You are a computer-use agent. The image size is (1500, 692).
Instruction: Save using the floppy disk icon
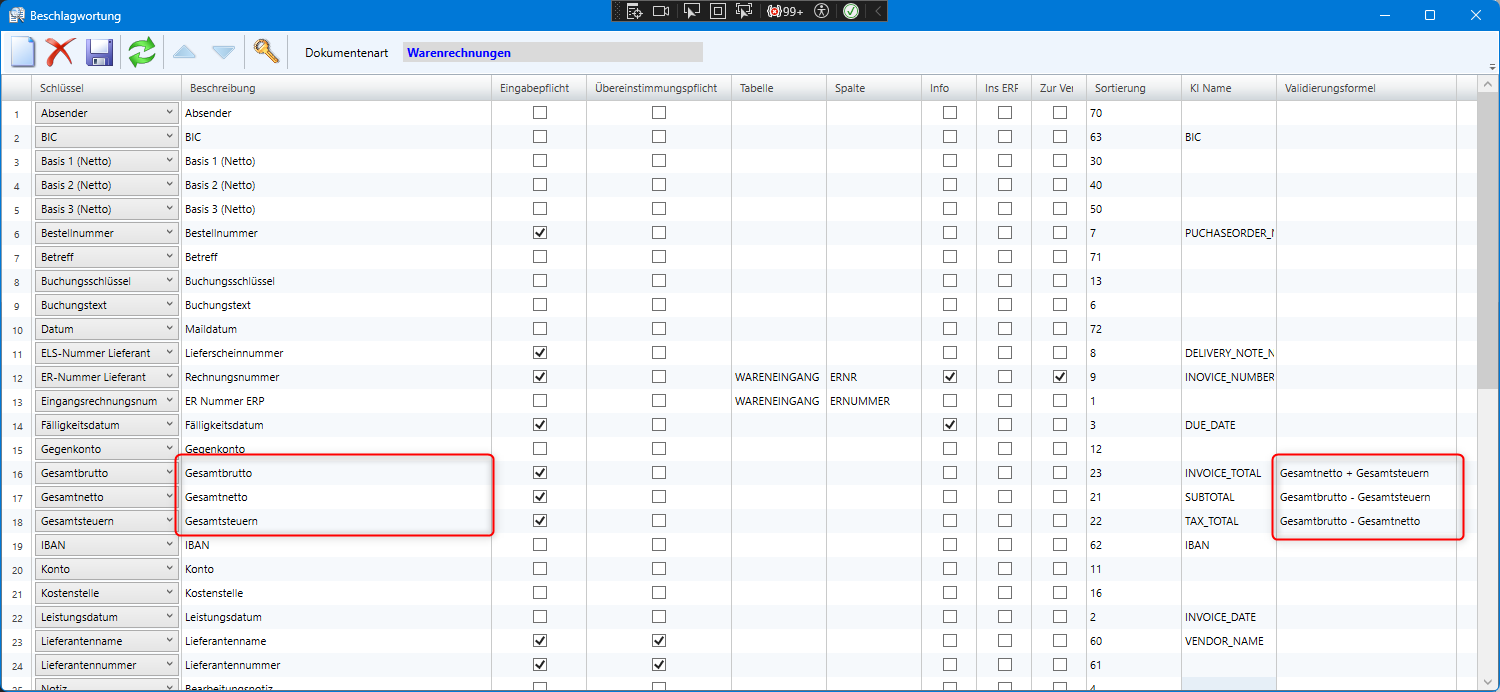pyautogui.click(x=99, y=52)
